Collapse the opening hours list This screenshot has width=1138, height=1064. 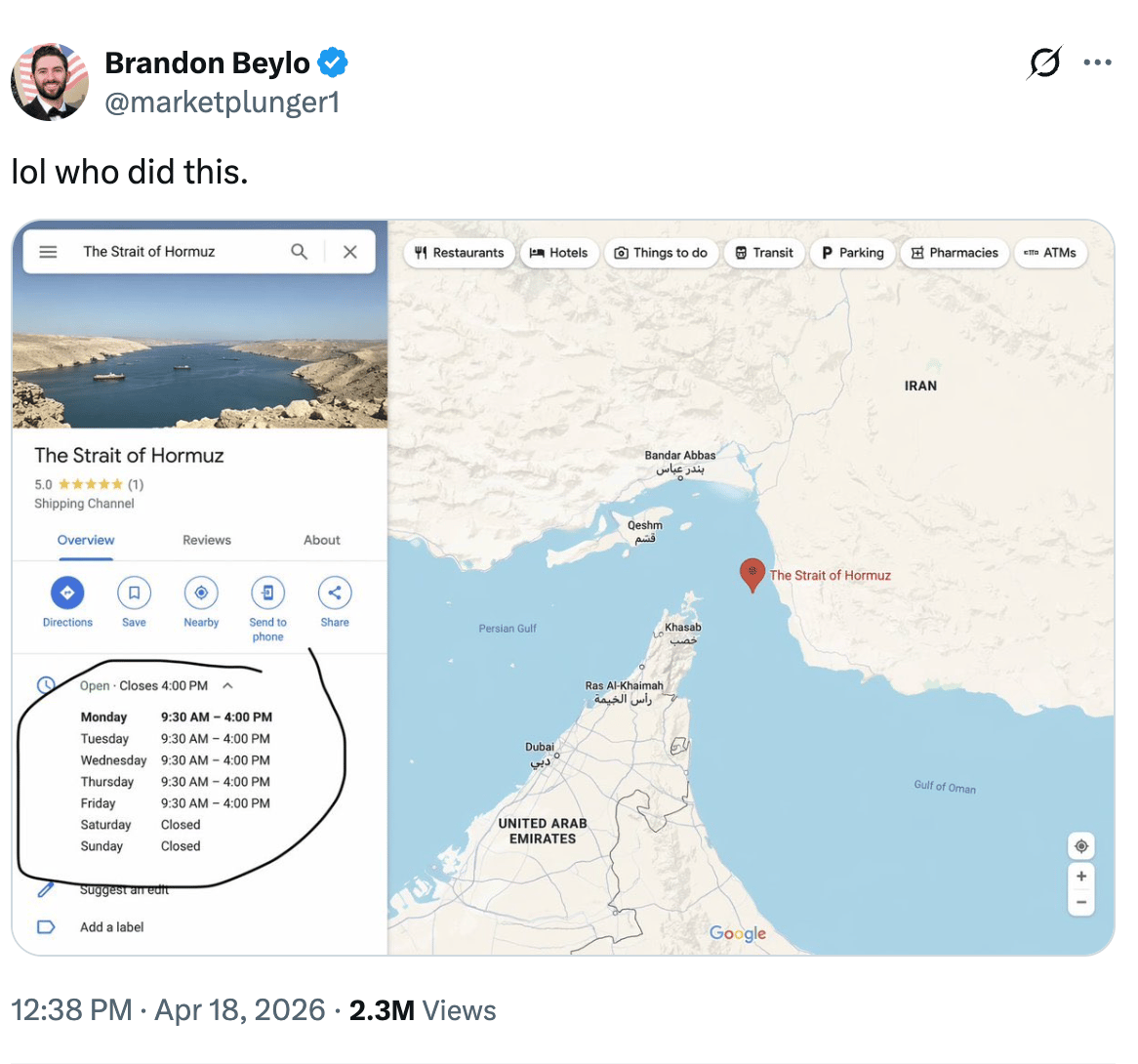pyautogui.click(x=227, y=686)
